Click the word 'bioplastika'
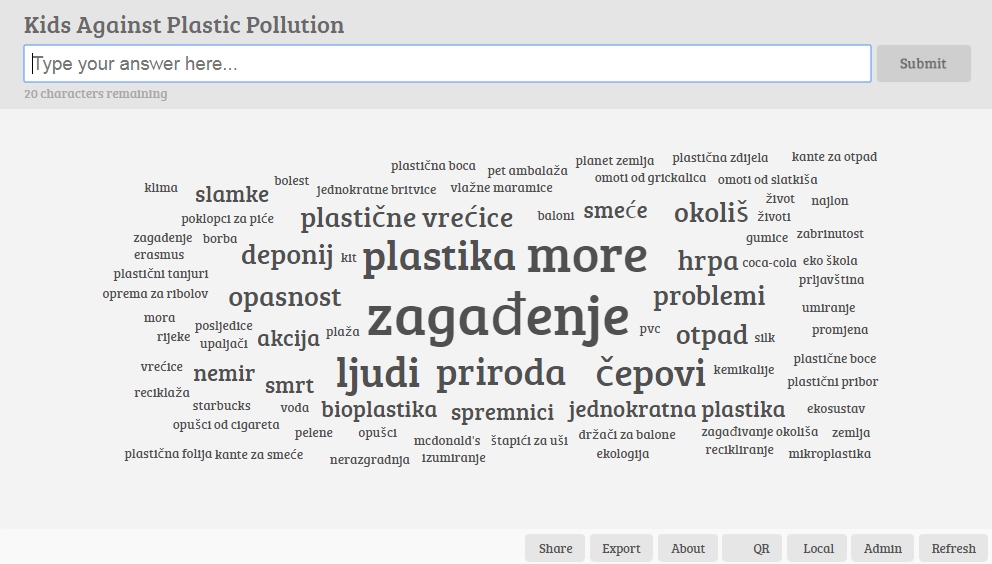Screen dimensions: 992x564 [379, 409]
